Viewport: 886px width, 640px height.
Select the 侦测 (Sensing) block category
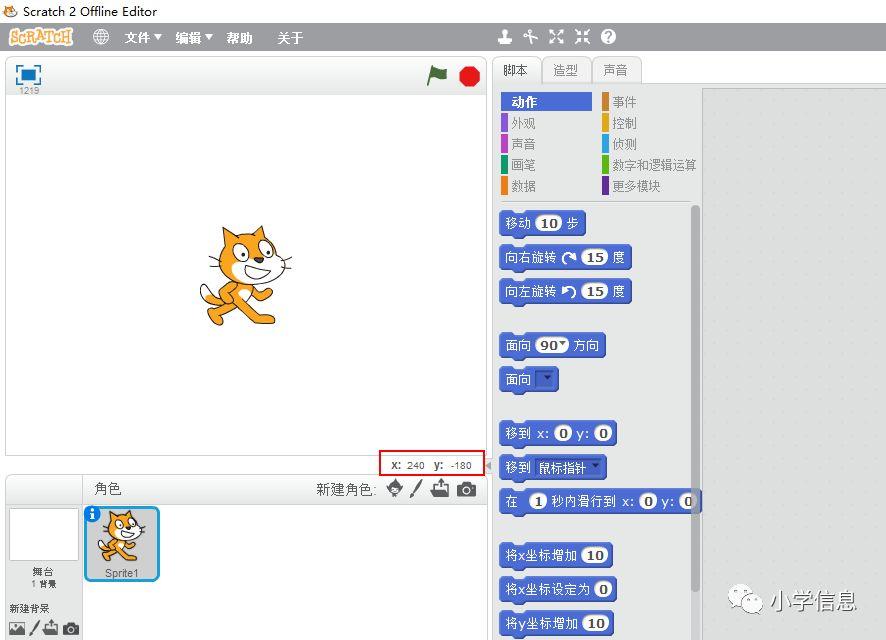tap(624, 144)
